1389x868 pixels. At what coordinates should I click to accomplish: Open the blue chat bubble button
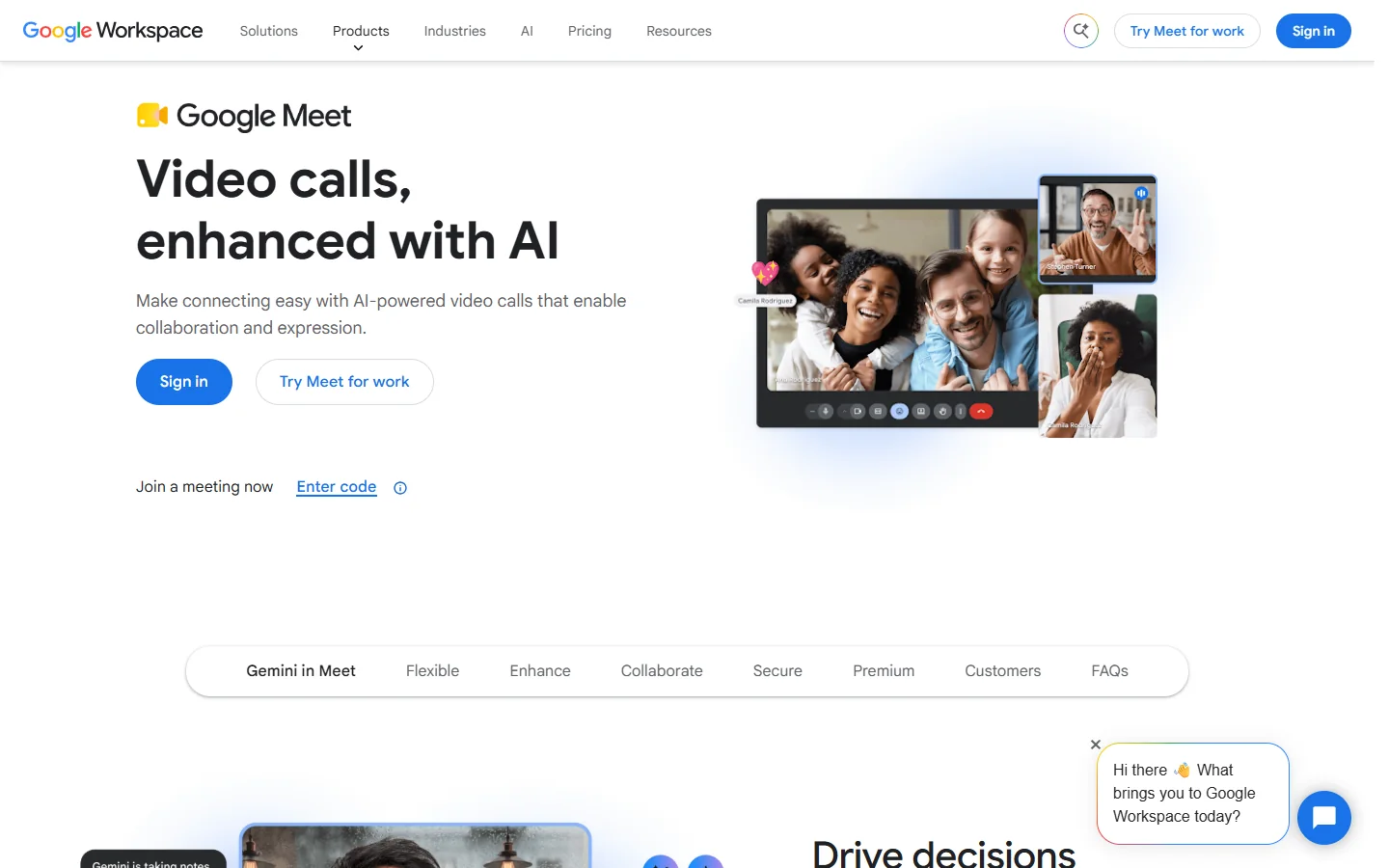tap(1324, 818)
